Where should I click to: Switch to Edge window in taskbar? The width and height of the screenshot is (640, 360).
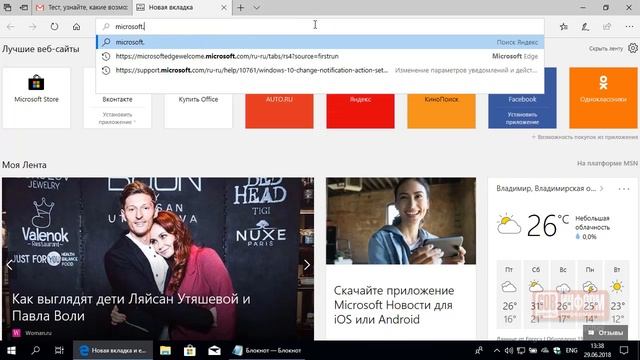coord(113,350)
